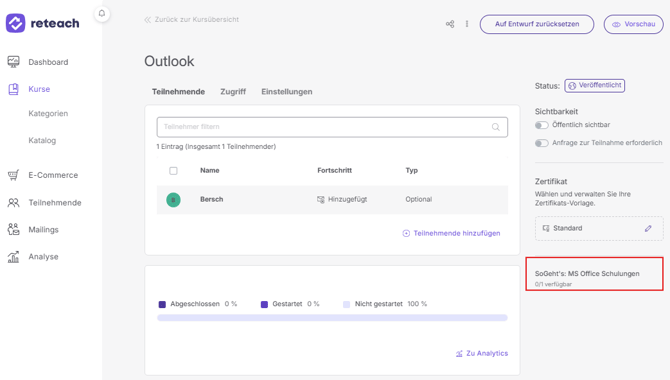This screenshot has width=670, height=380.
Task: Click the Hinzugefügt progress cell
Action: (x=342, y=199)
